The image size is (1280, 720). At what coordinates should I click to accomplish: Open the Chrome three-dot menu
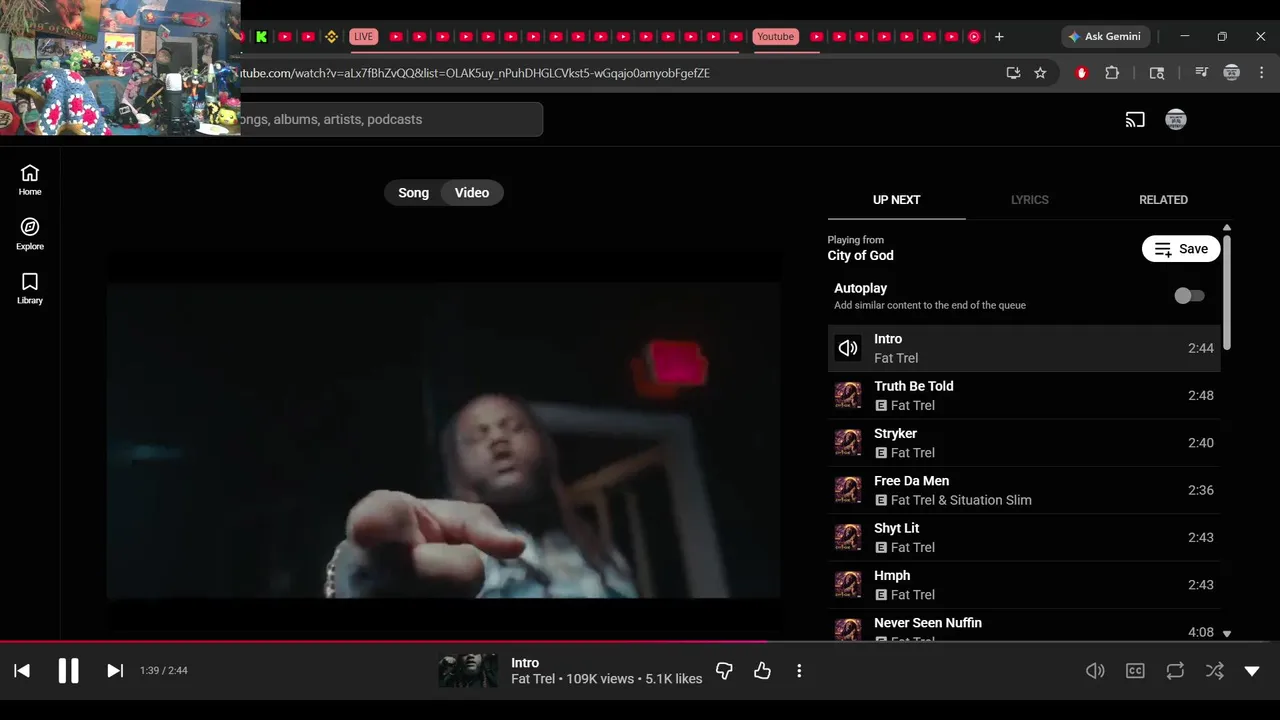[x=1262, y=73]
